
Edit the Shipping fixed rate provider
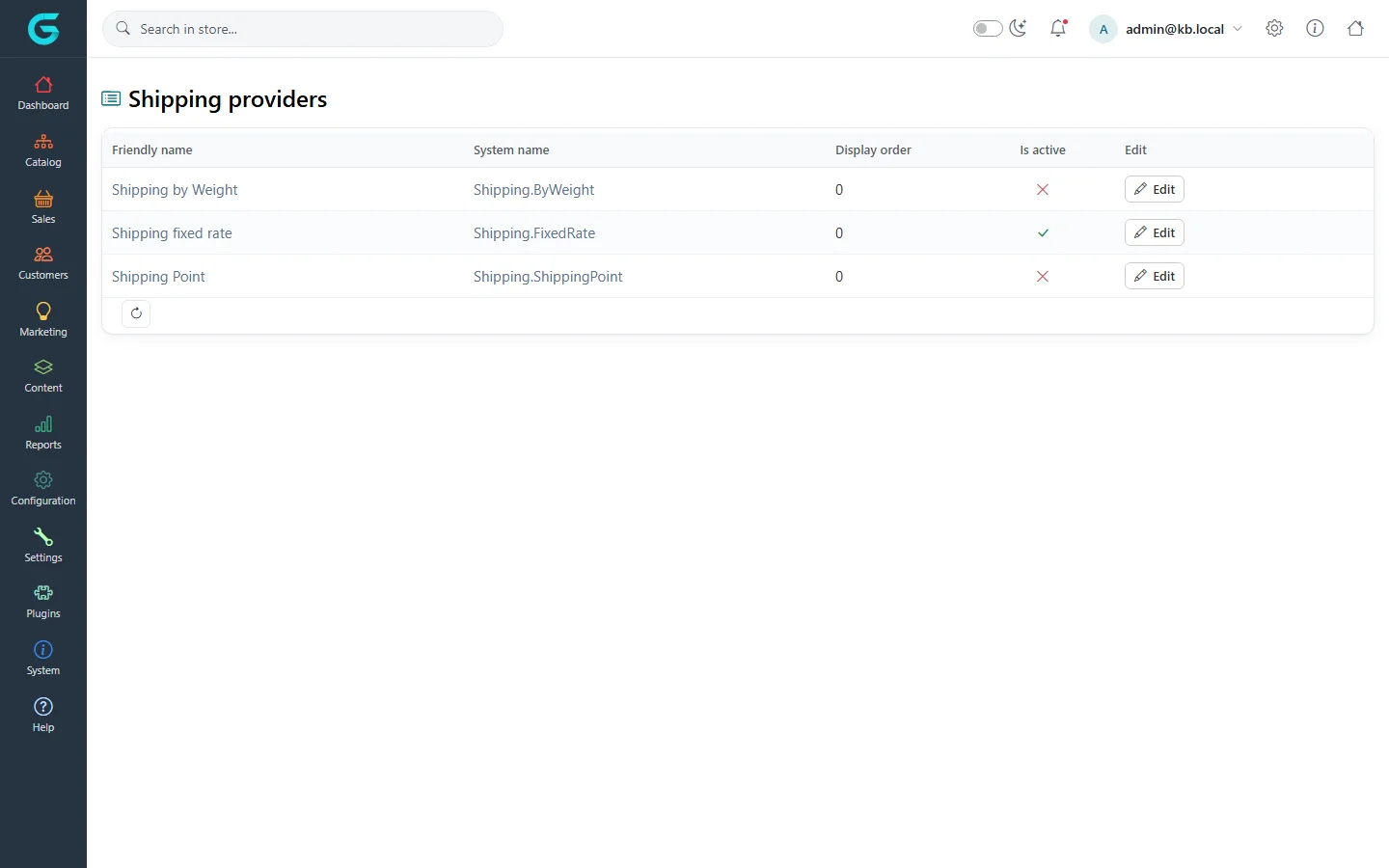pos(1154,232)
